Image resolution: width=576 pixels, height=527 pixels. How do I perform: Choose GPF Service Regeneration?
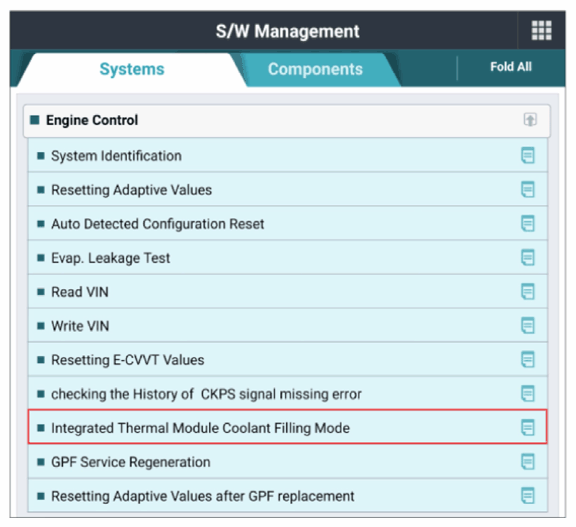click(288, 462)
